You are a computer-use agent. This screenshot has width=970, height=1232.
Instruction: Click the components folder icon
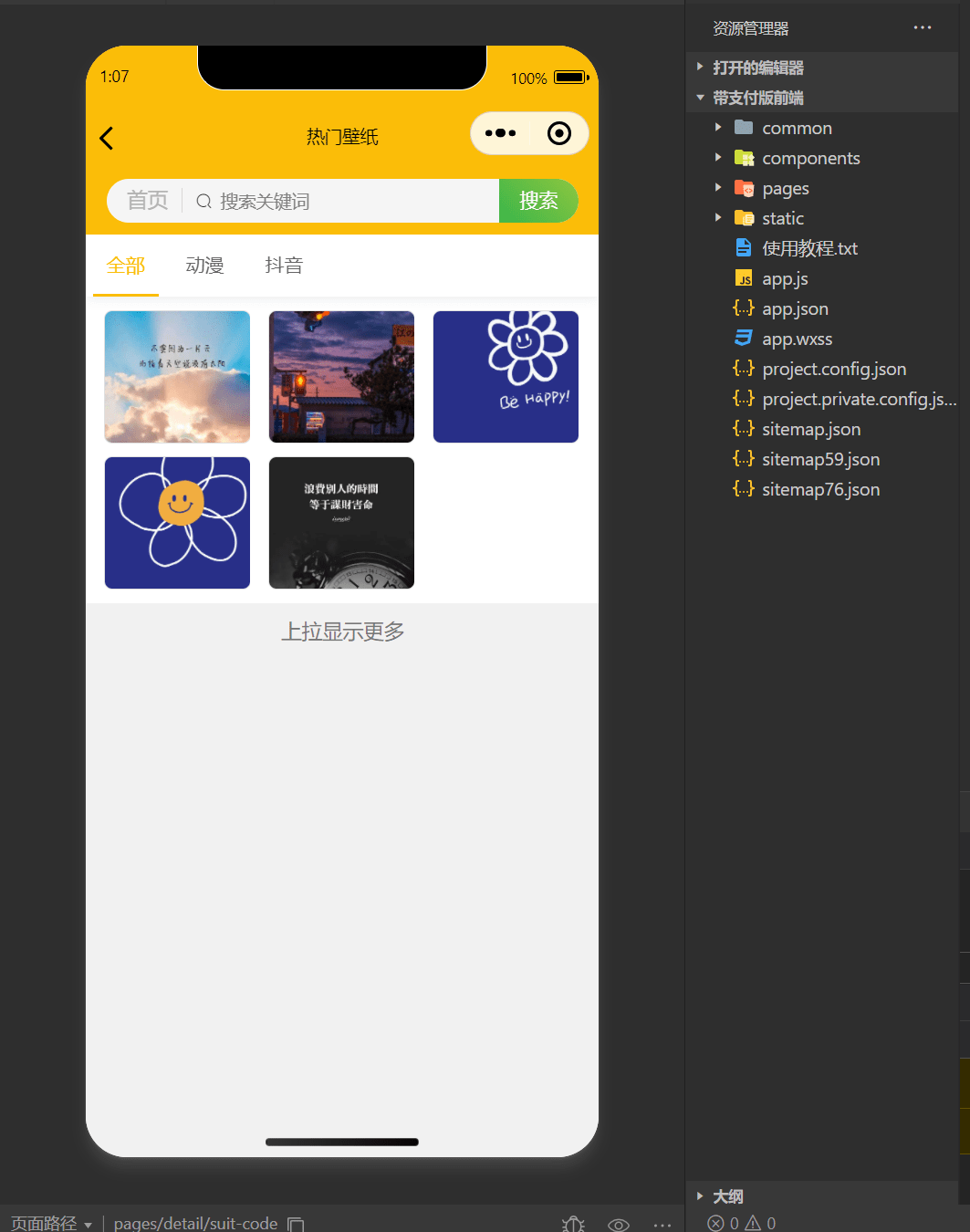[x=744, y=157]
